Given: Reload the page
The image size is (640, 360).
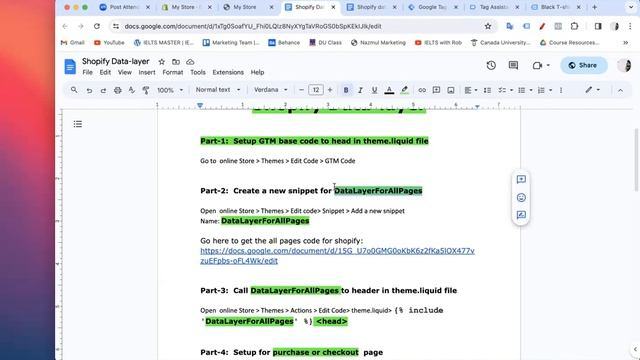Looking at the screenshot, I should tap(97, 26).
